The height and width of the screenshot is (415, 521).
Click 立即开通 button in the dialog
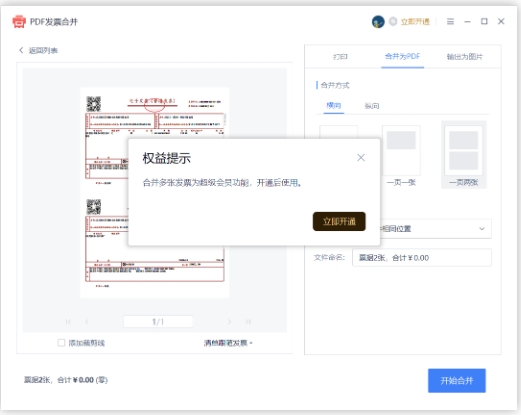pos(339,221)
